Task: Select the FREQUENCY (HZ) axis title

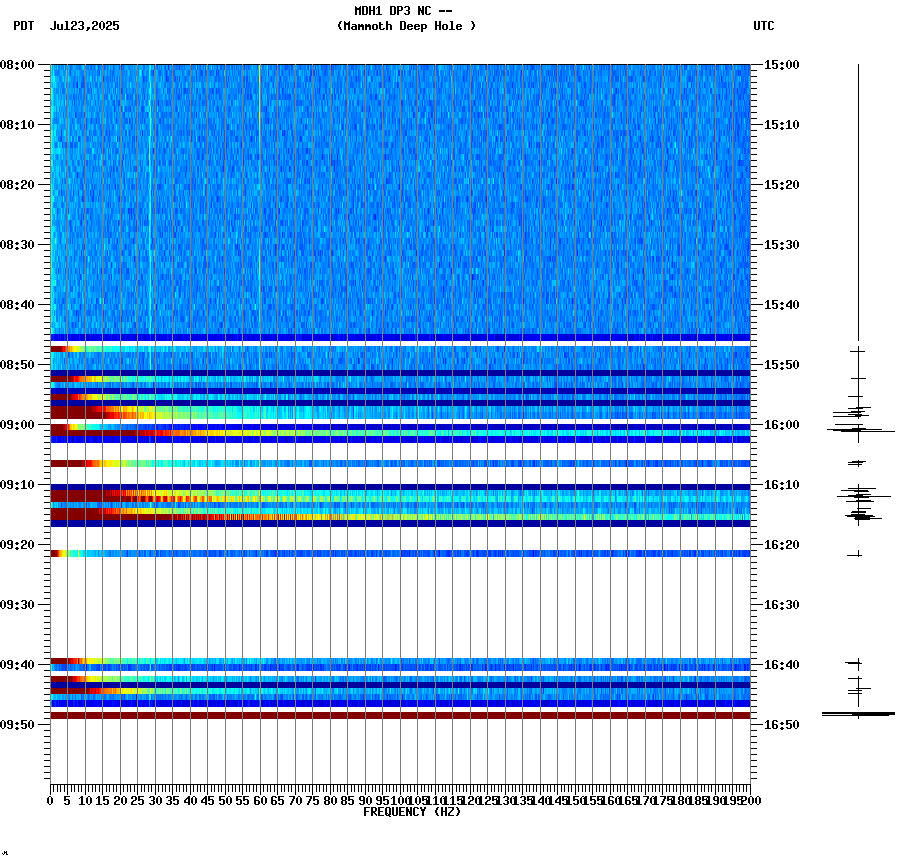Action: point(412,810)
